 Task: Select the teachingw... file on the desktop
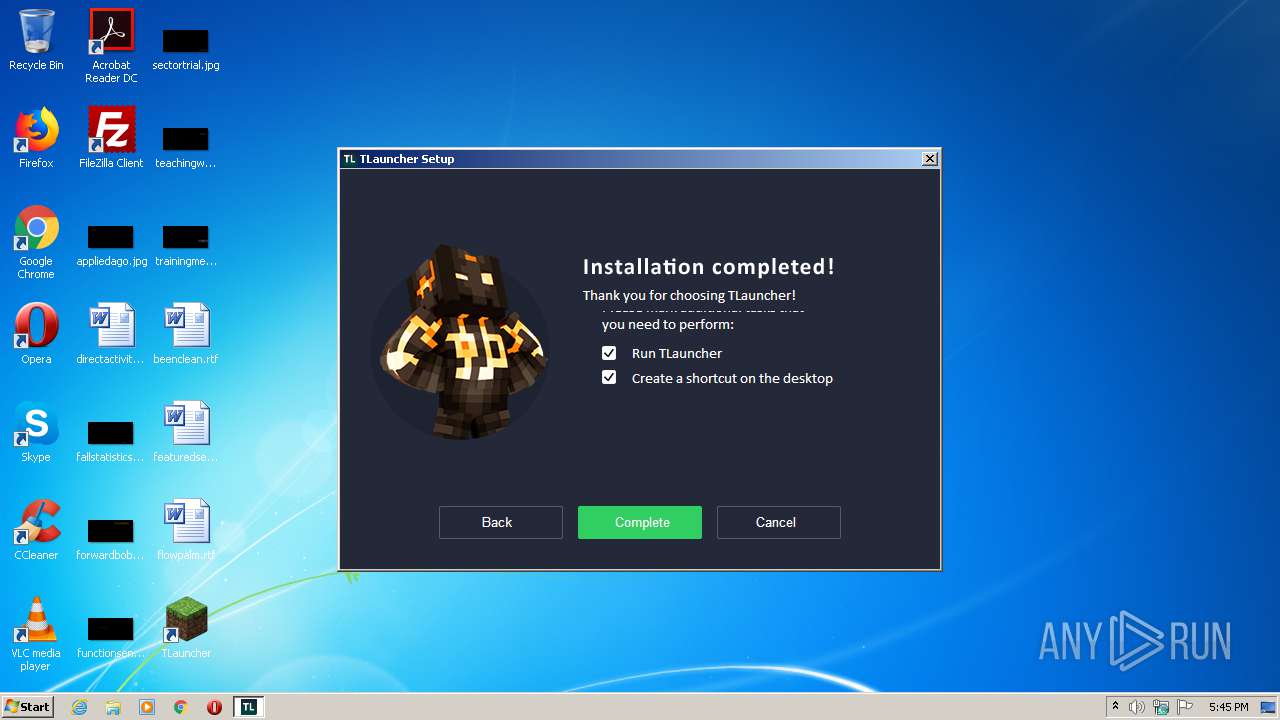[186, 148]
